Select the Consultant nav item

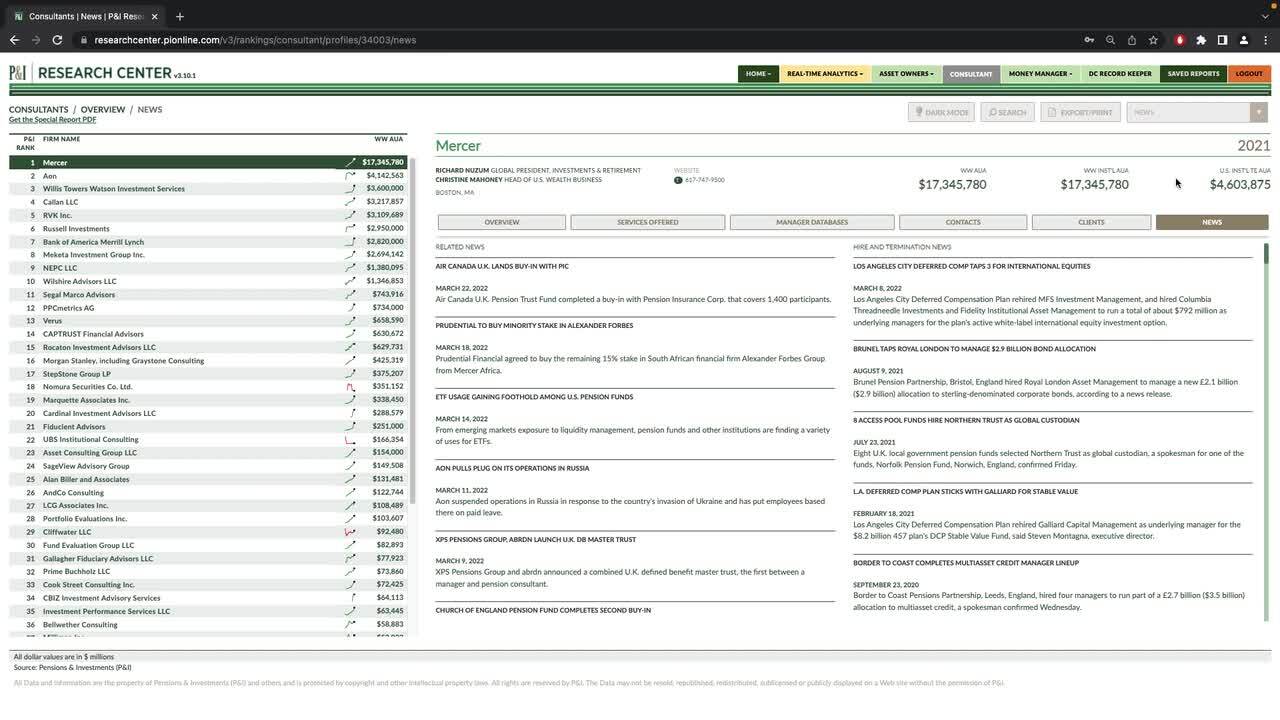tap(971, 74)
